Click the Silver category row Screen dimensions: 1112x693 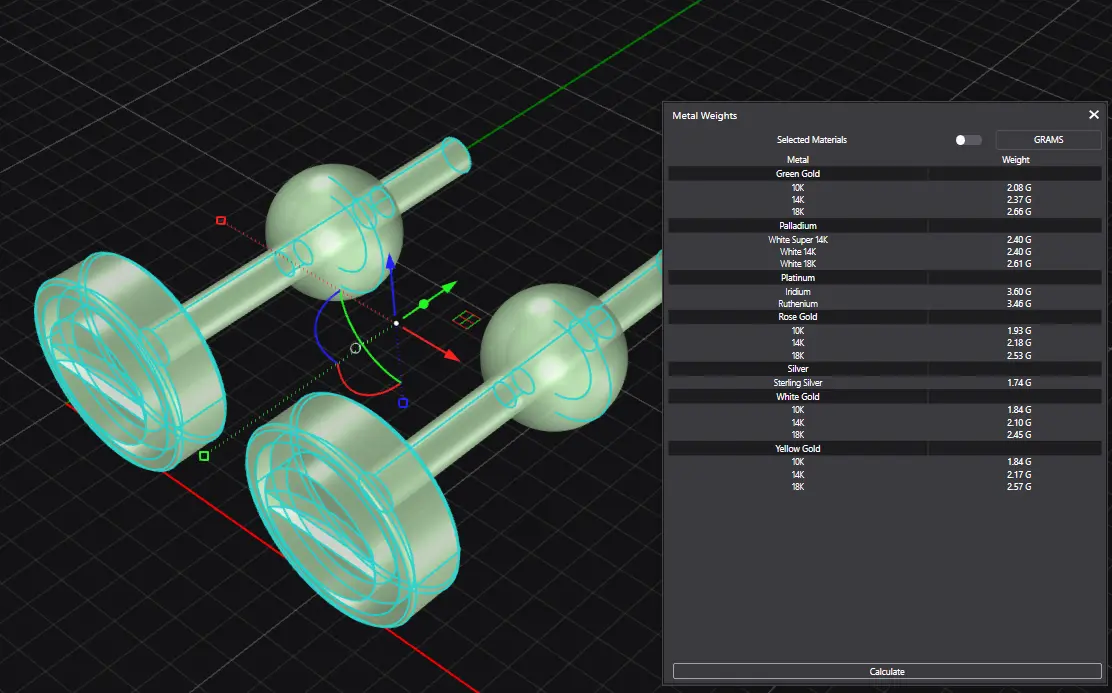(884, 369)
